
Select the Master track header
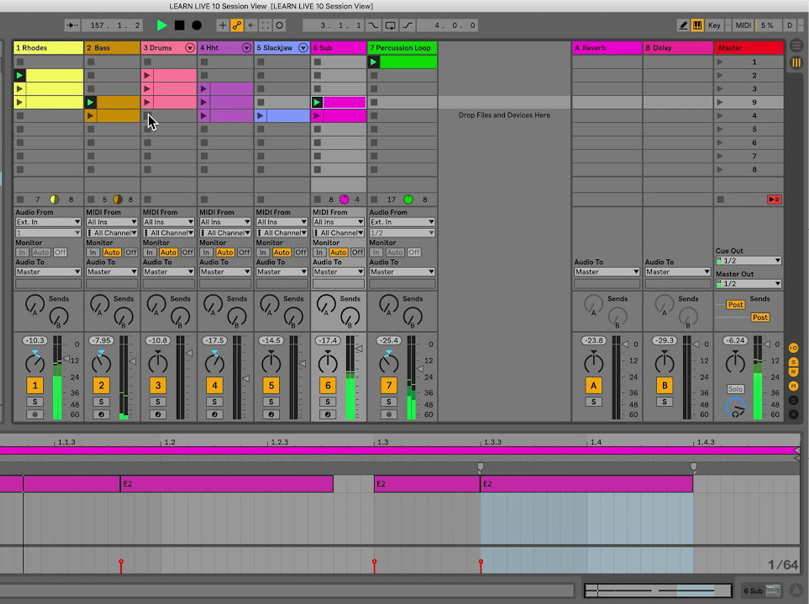[749, 48]
